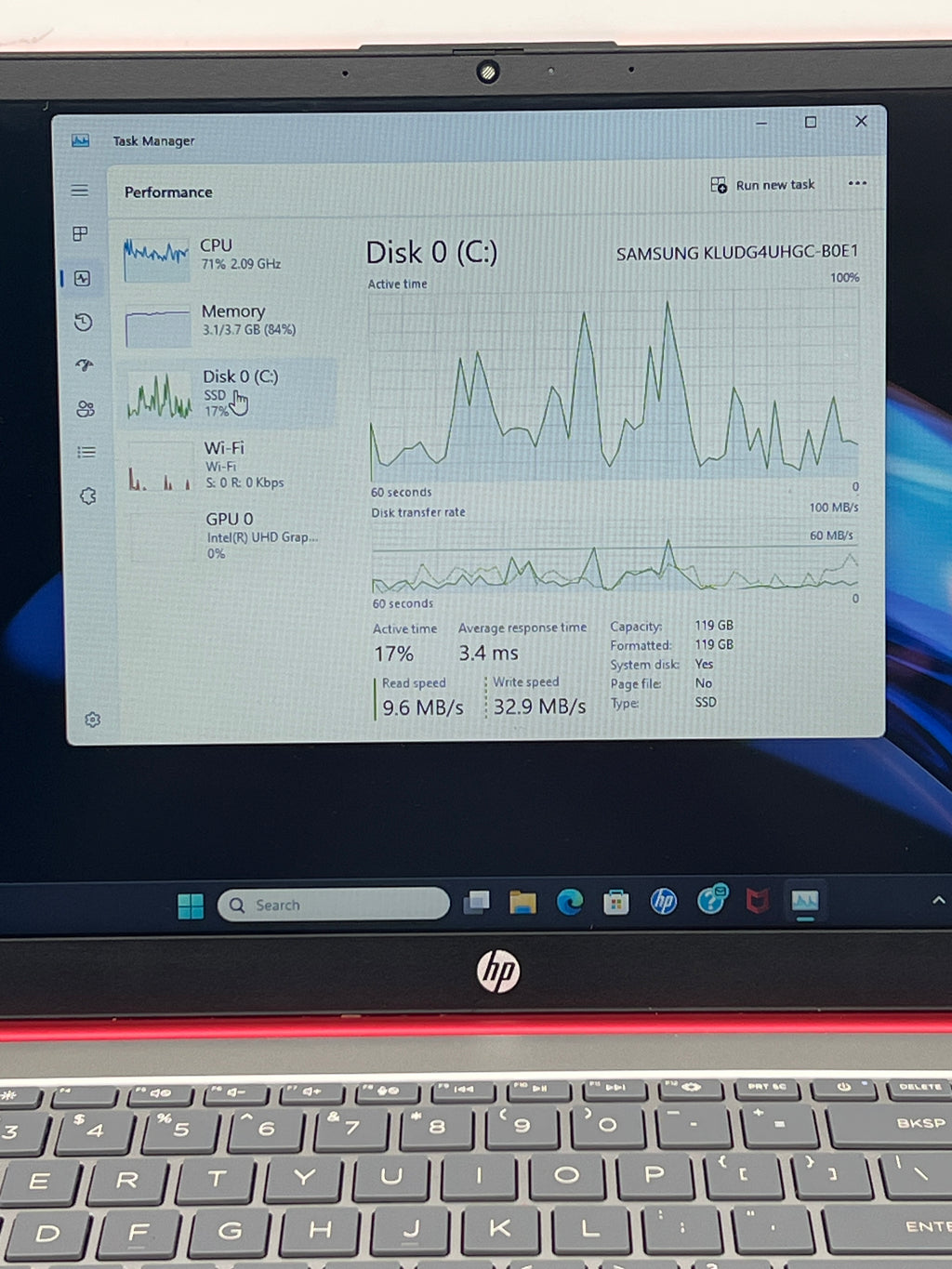Click the System disk Yes value
This screenshot has height=1269, width=952.
(704, 664)
